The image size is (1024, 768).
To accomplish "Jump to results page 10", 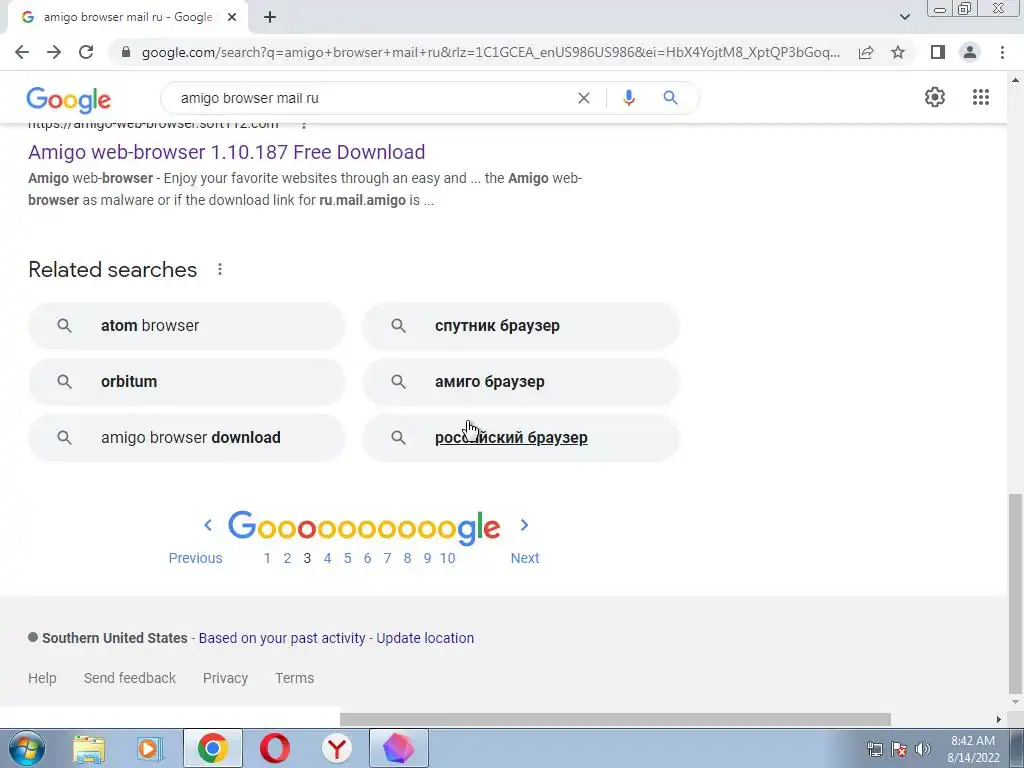I will tap(447, 558).
